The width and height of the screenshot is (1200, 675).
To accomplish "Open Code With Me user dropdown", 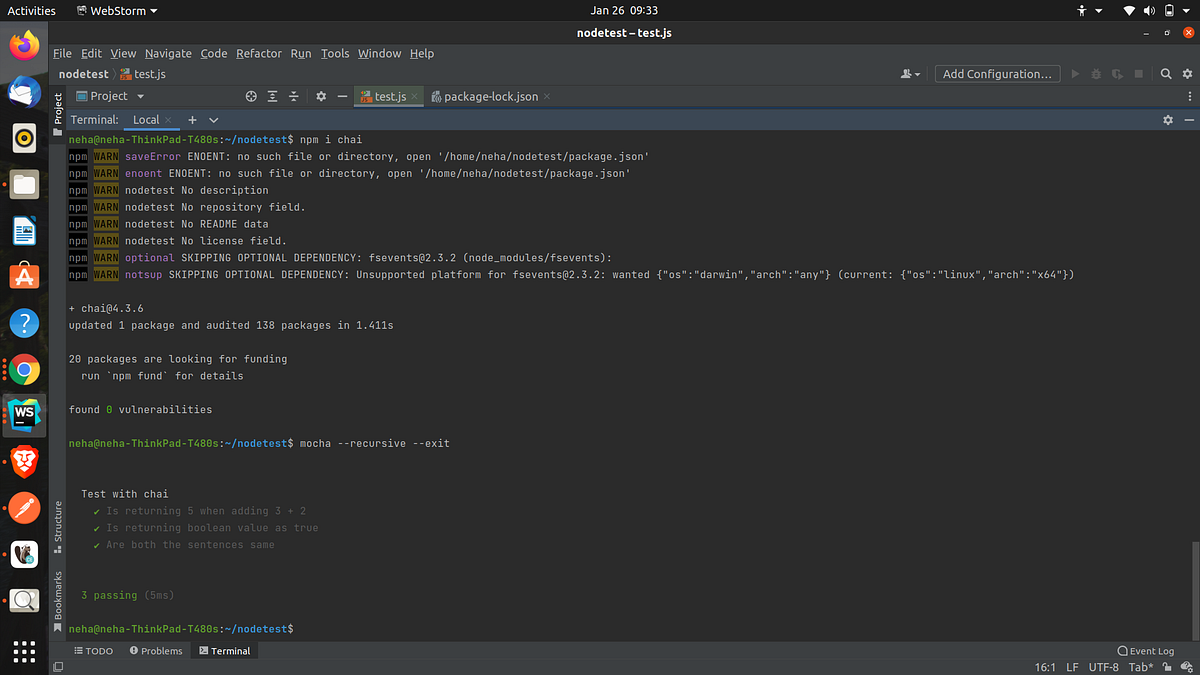I will click(x=910, y=74).
